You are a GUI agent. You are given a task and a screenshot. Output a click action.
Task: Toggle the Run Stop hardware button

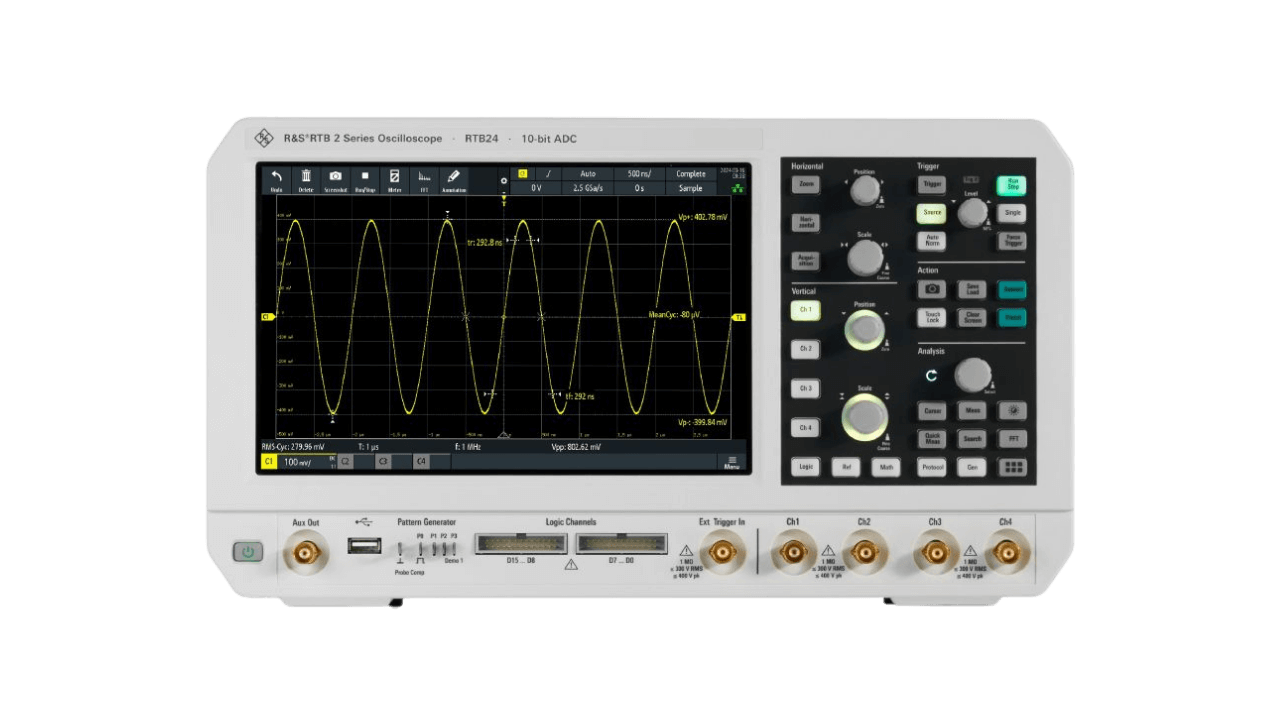pyautogui.click(x=1011, y=185)
